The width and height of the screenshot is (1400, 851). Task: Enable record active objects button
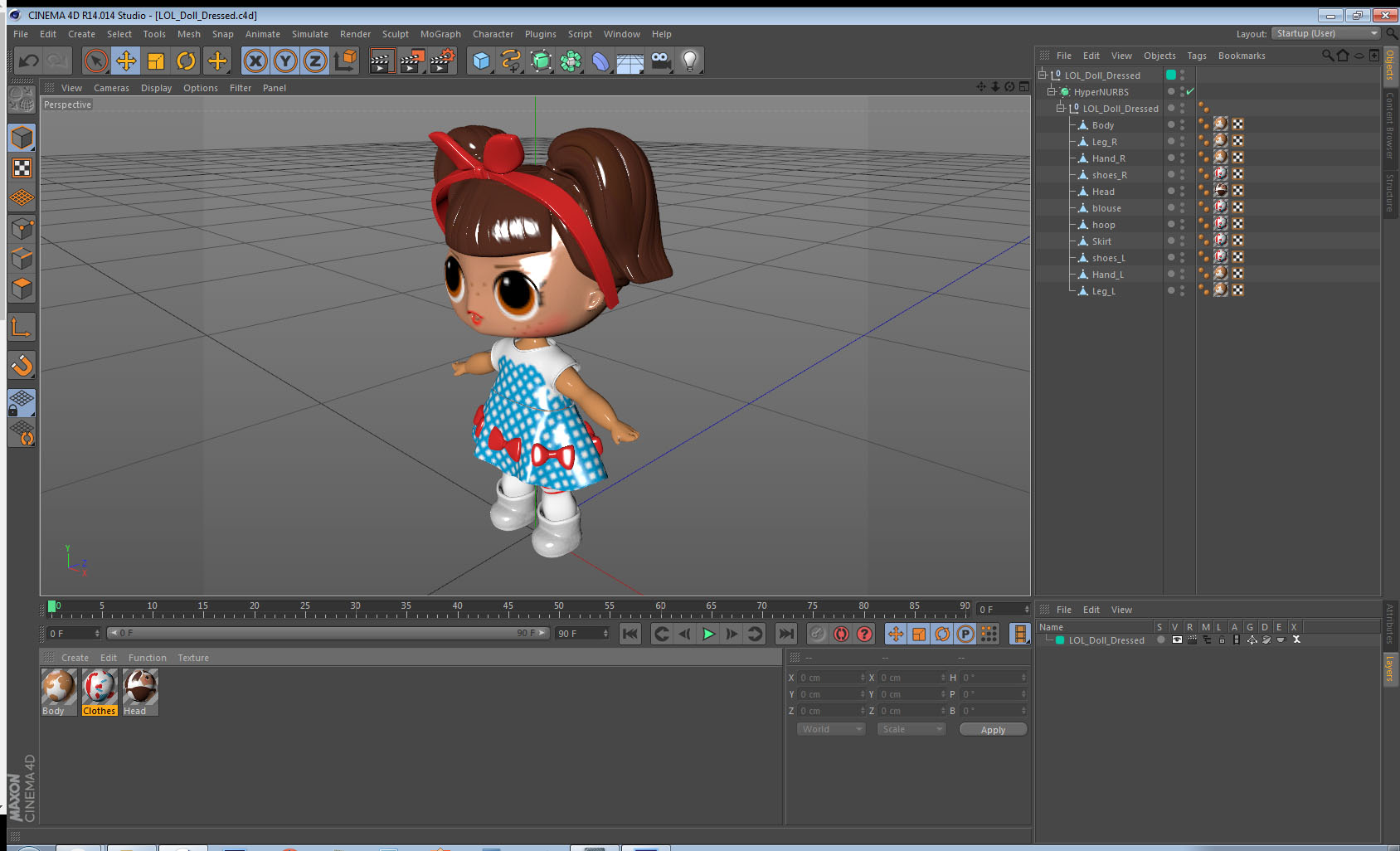coord(817,634)
